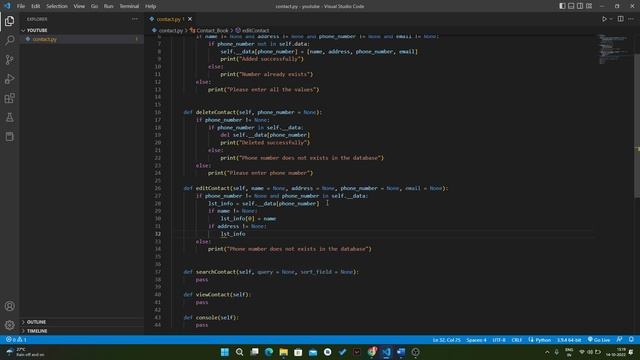Change indentation via Spaces: 4
The height and width of the screenshot is (360, 640).
[476, 340]
